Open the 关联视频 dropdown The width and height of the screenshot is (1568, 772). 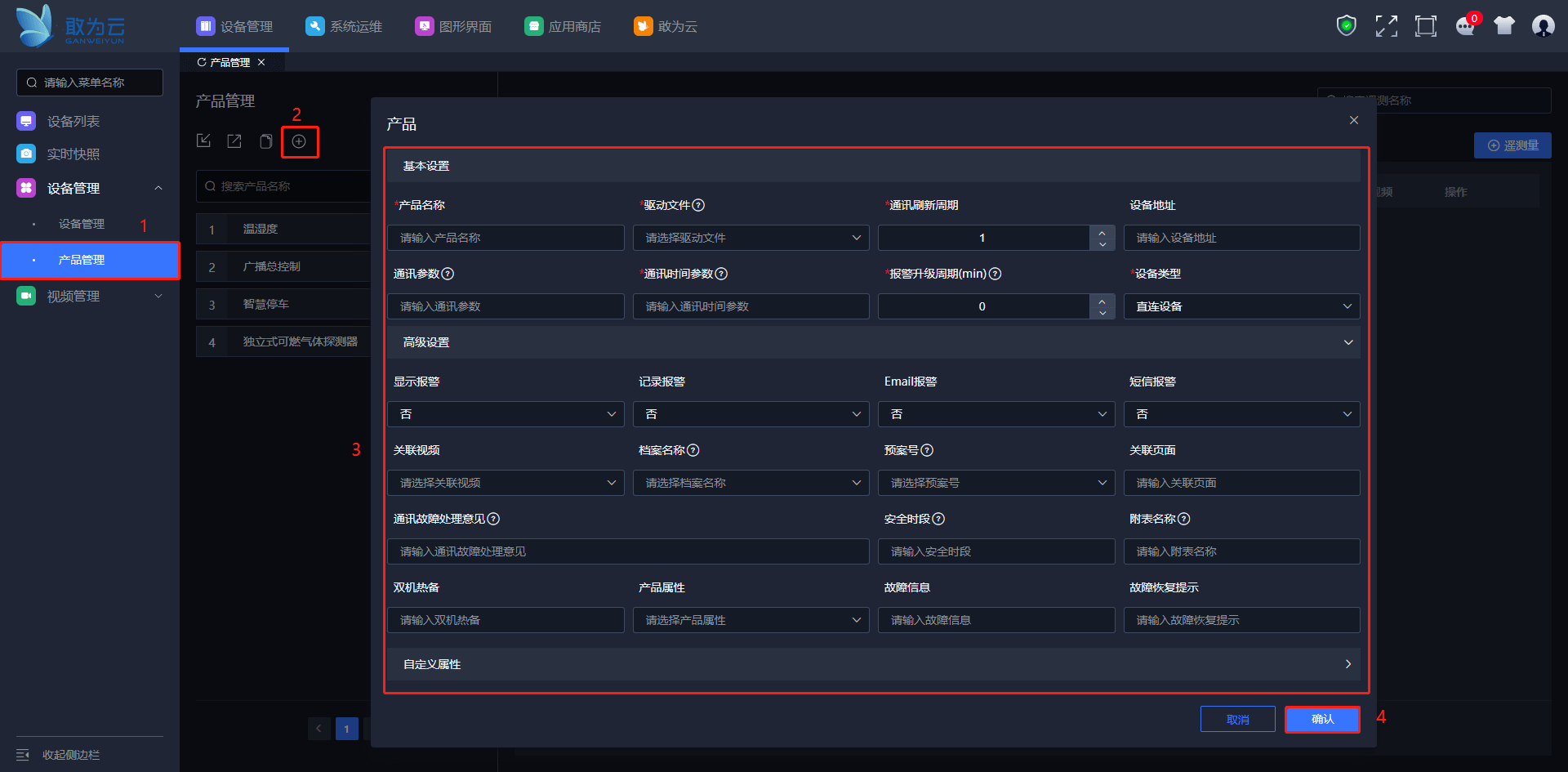[506, 483]
